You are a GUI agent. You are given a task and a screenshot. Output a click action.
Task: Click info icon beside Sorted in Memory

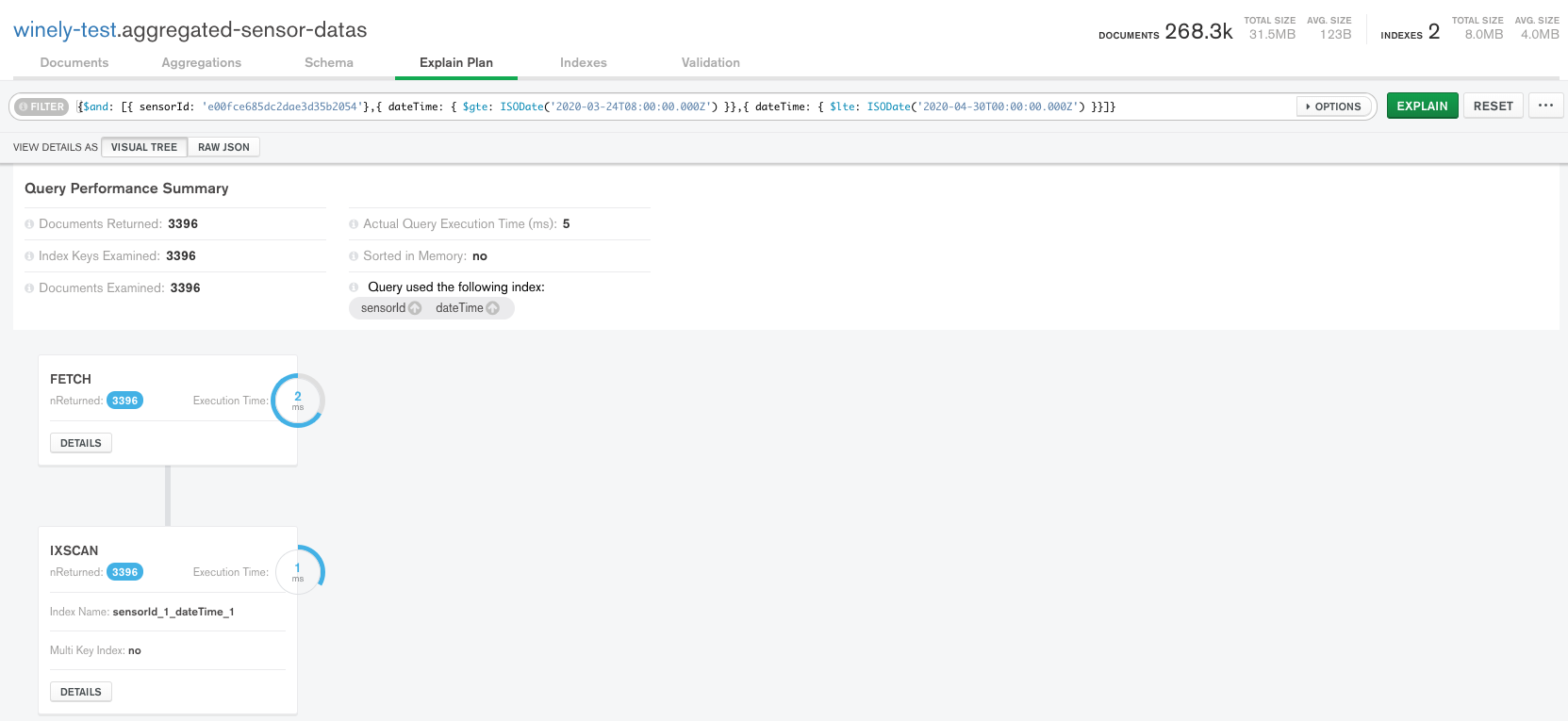354,256
